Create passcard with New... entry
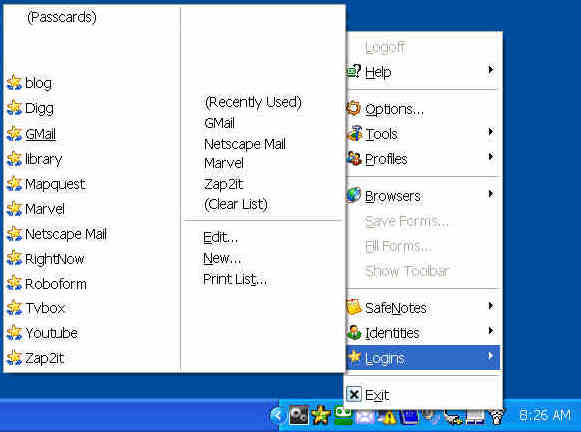The height and width of the screenshot is (432, 581). coord(222,258)
